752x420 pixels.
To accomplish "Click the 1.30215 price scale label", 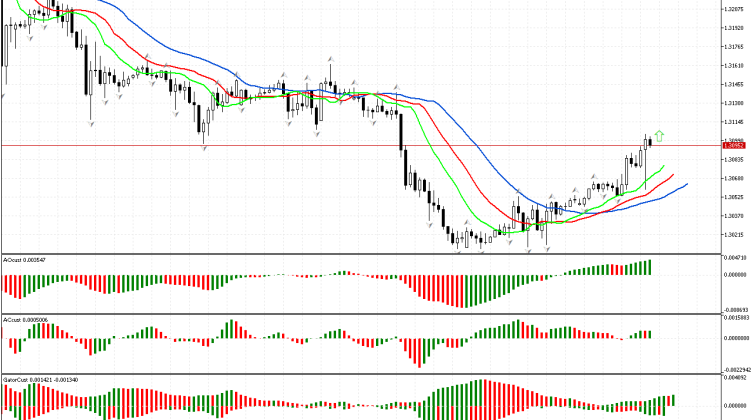I will coord(734,234).
